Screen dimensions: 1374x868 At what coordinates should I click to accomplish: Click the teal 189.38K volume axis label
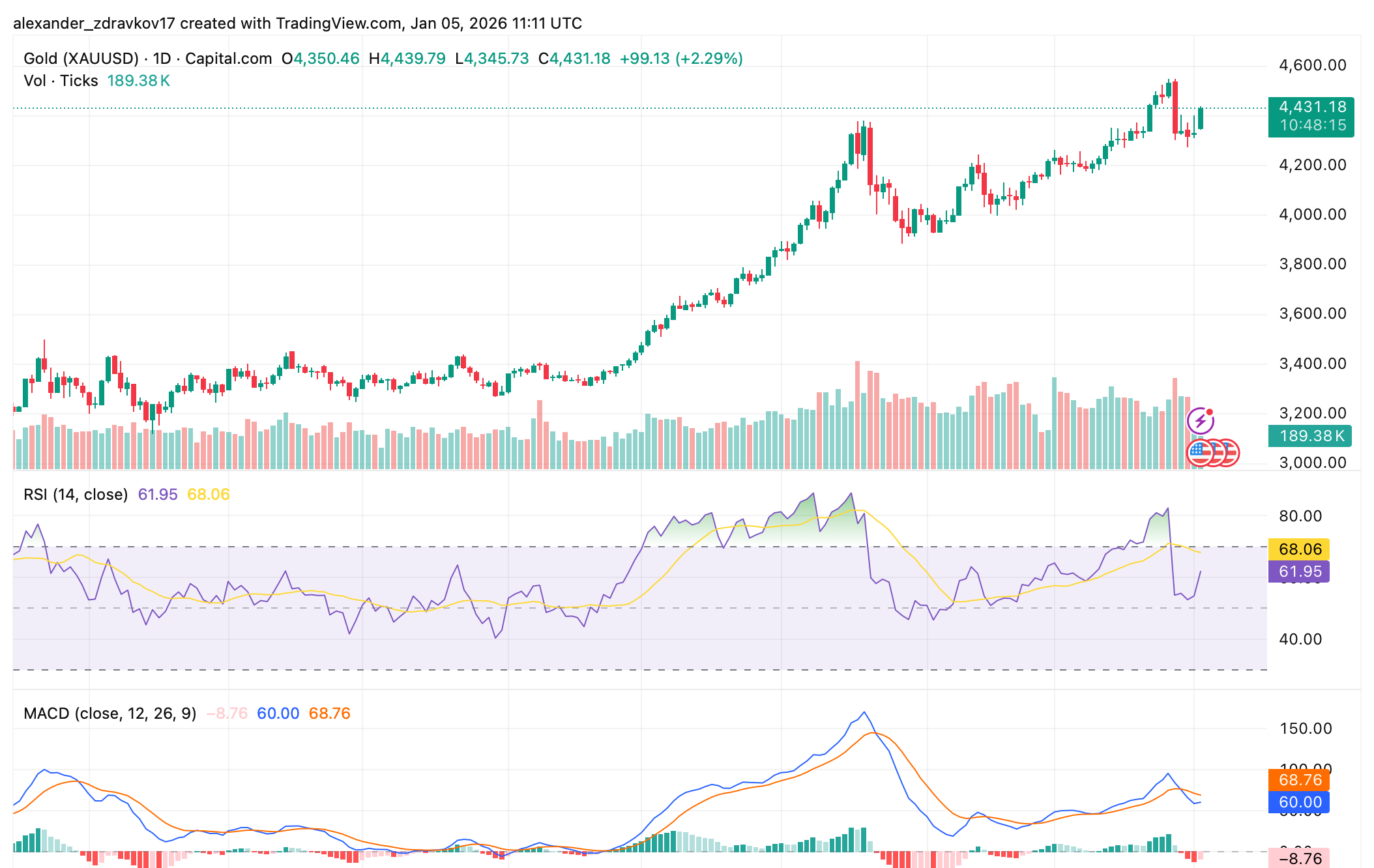point(1311,436)
